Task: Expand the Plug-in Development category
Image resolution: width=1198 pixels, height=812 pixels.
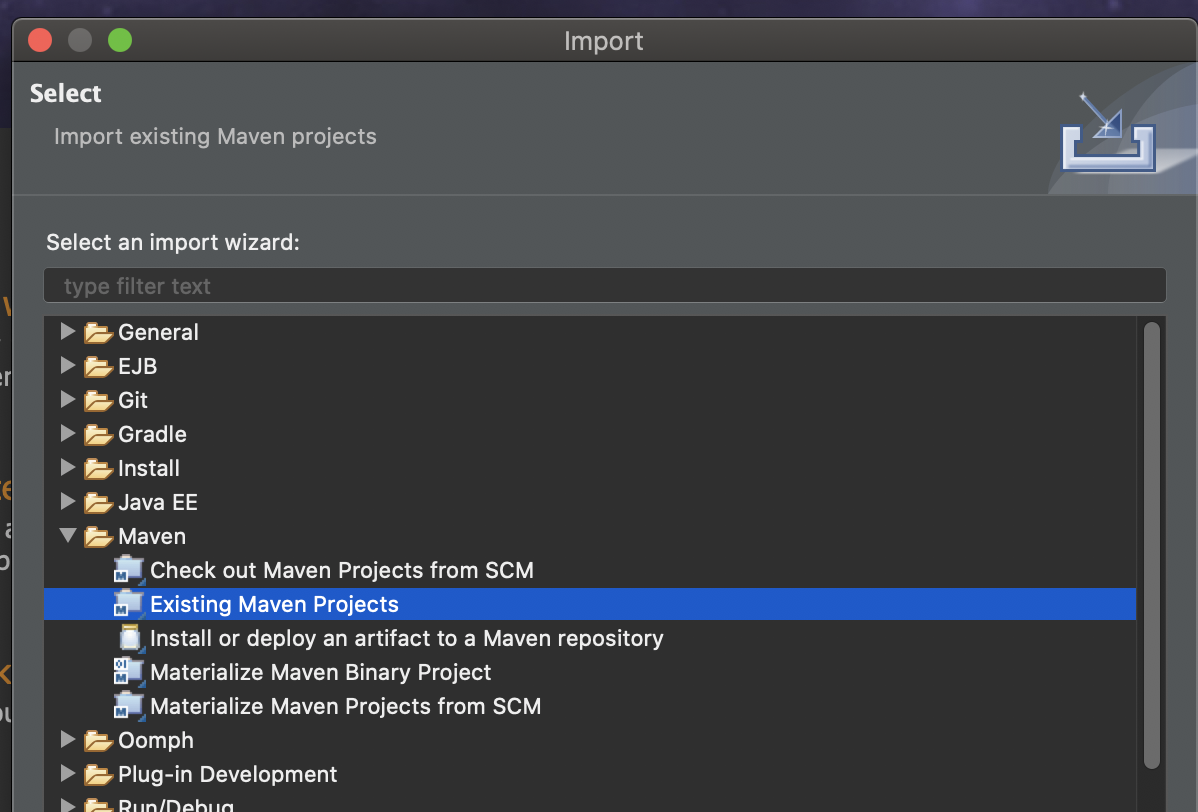Action: [x=68, y=773]
